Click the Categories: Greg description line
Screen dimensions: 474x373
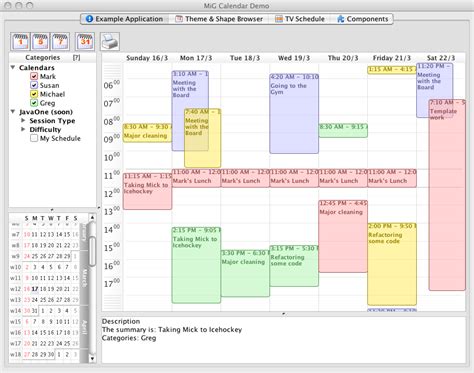coord(129,338)
